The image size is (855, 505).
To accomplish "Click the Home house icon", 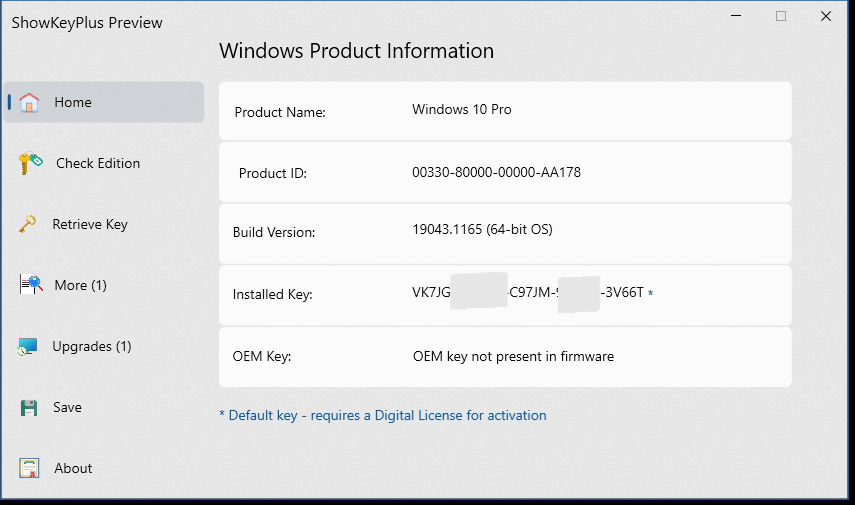I will pos(29,102).
